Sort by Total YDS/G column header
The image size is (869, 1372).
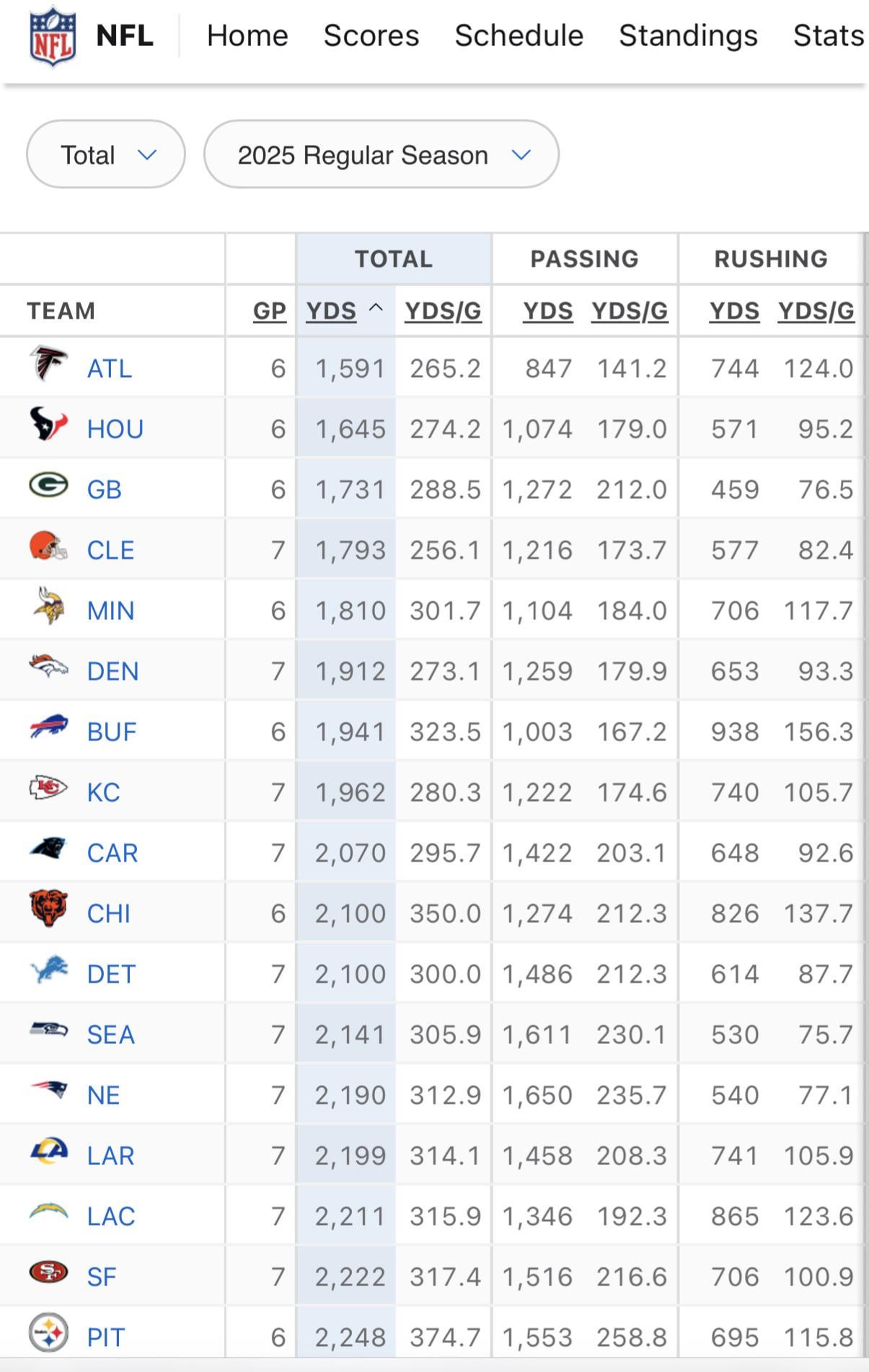click(443, 311)
